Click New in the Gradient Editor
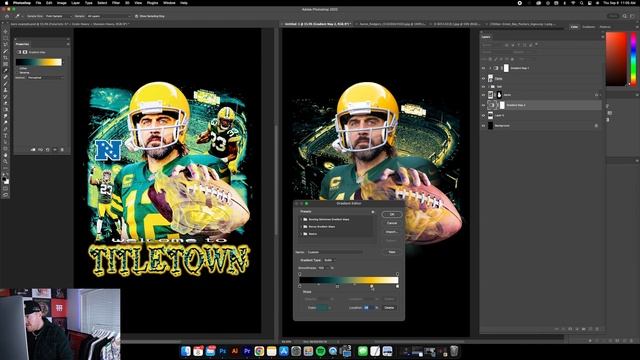 point(392,252)
